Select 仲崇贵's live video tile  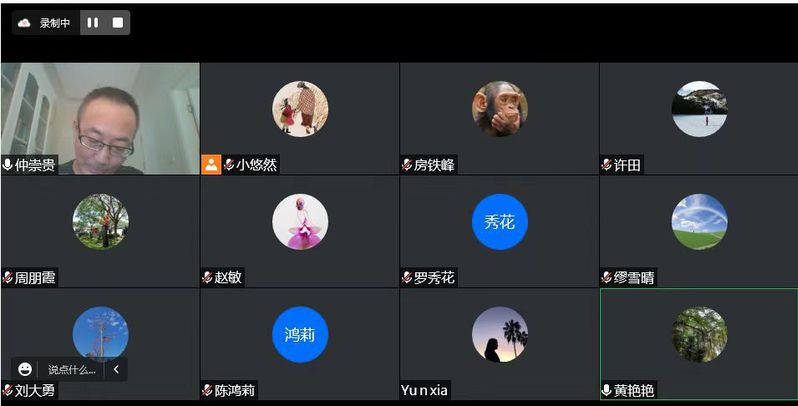click(x=100, y=119)
